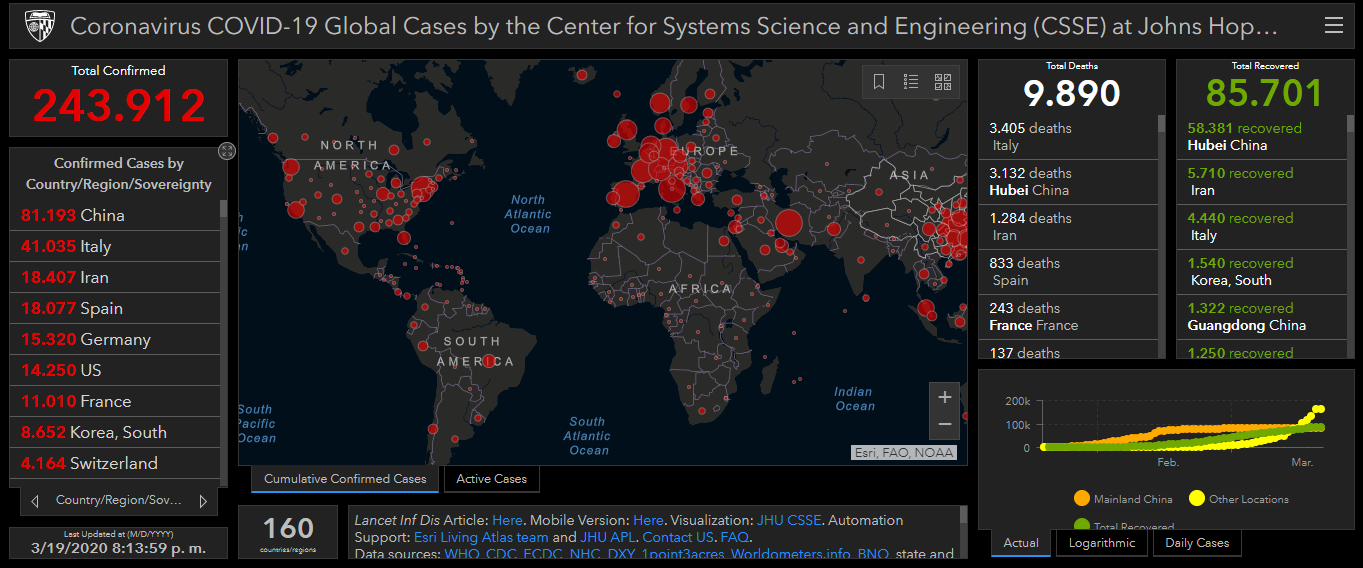Zoom out on the map with minus button
The image size is (1363, 568).
945,425
